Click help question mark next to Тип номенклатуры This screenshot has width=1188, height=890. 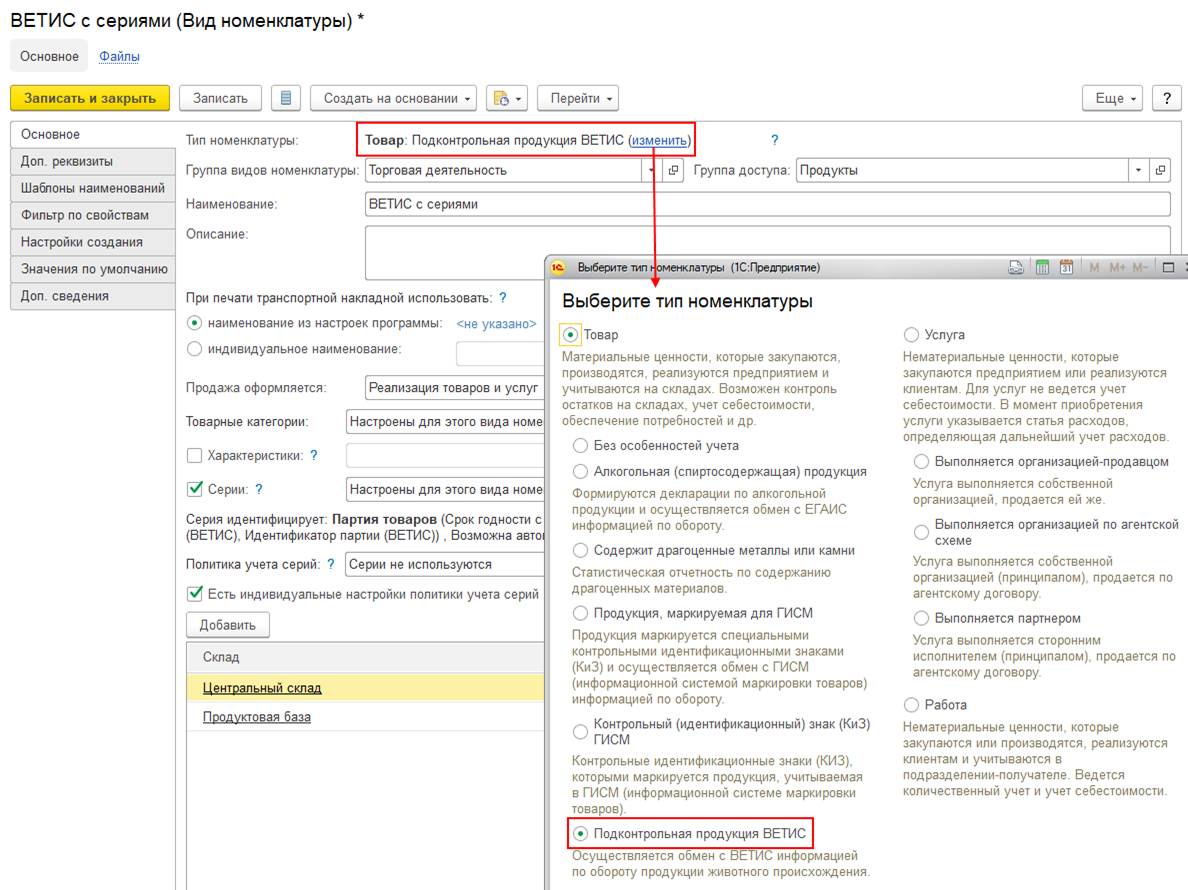coord(774,140)
